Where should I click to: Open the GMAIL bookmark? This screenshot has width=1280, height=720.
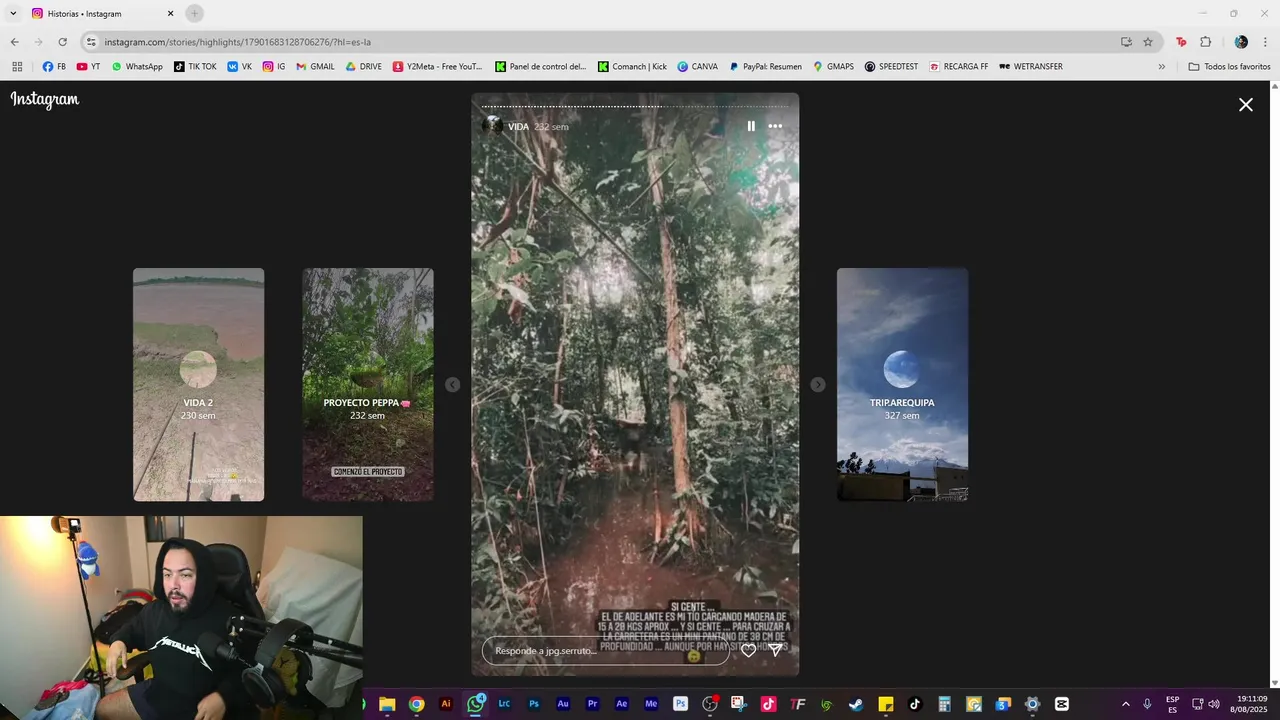(315, 67)
